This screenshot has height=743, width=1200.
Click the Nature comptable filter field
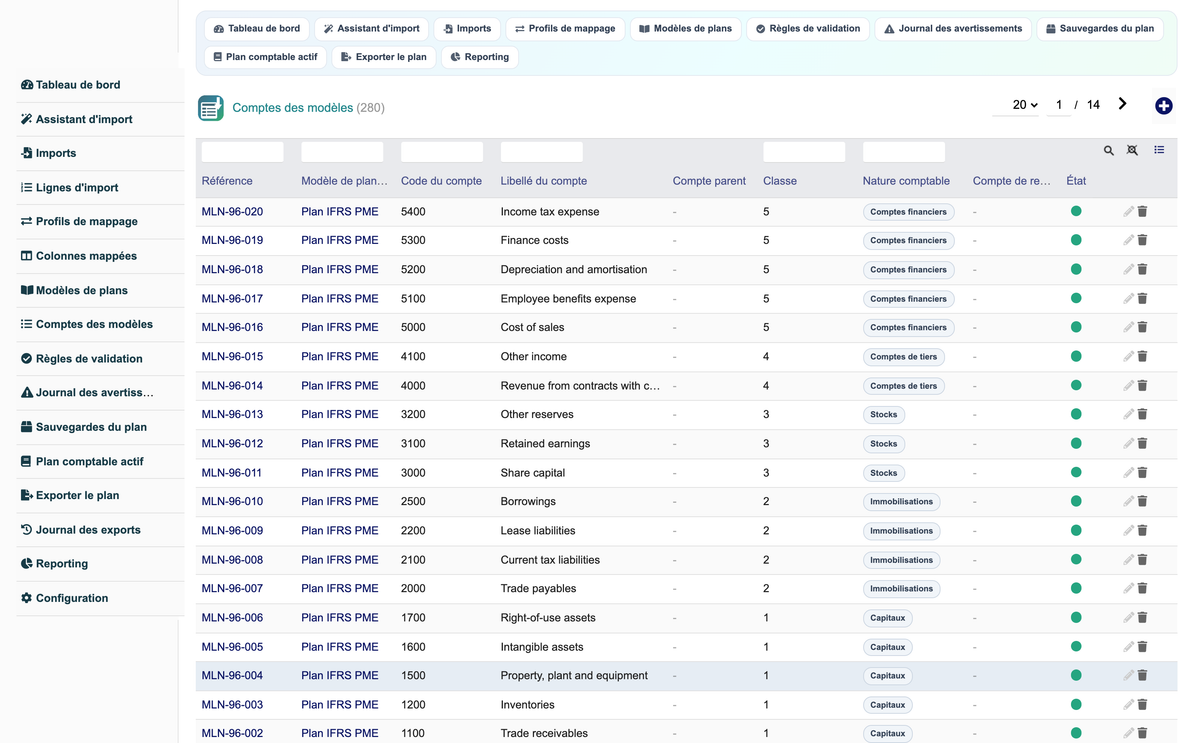coord(904,152)
